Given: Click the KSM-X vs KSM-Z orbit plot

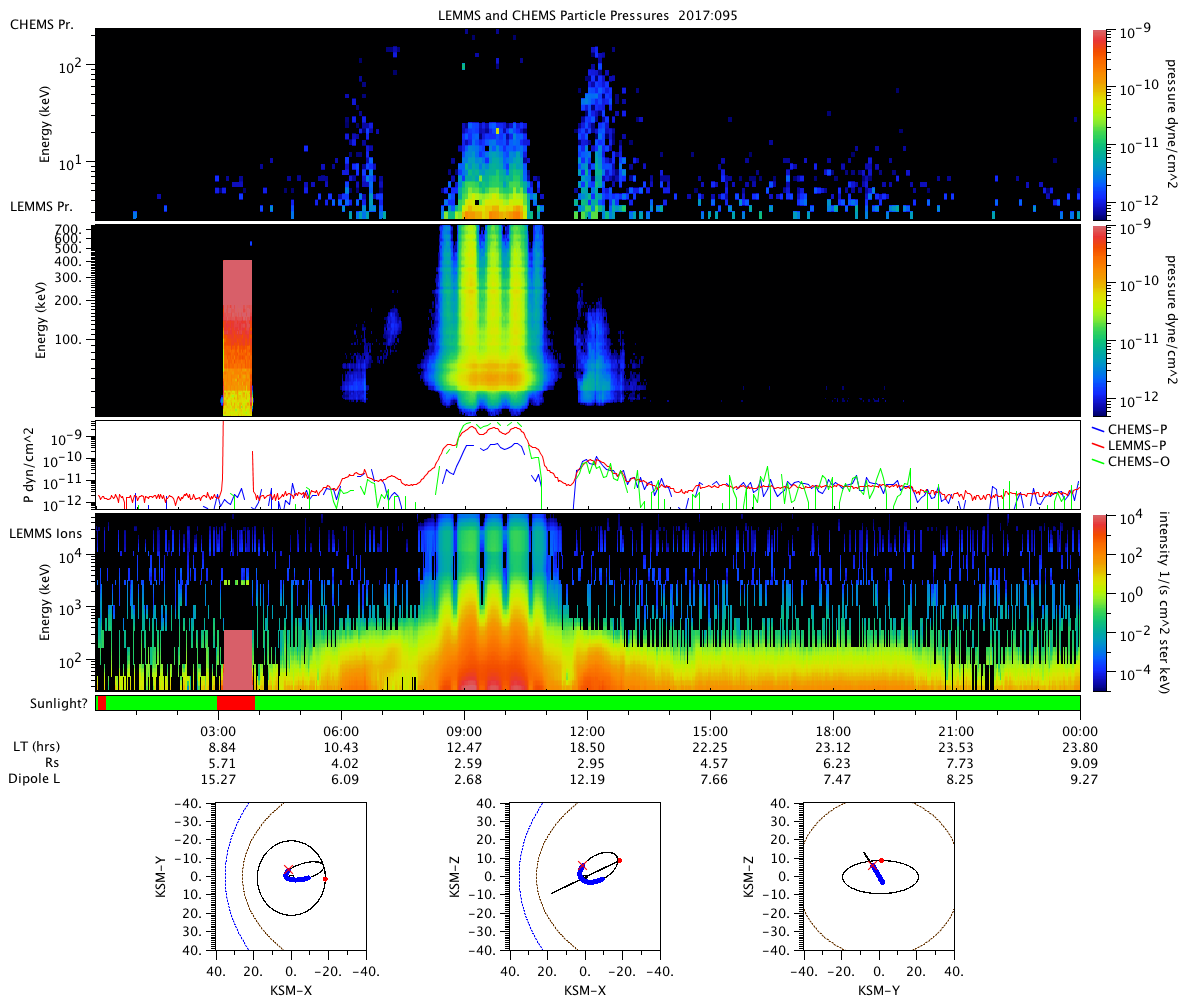Looking at the screenshot, I should [x=585, y=877].
